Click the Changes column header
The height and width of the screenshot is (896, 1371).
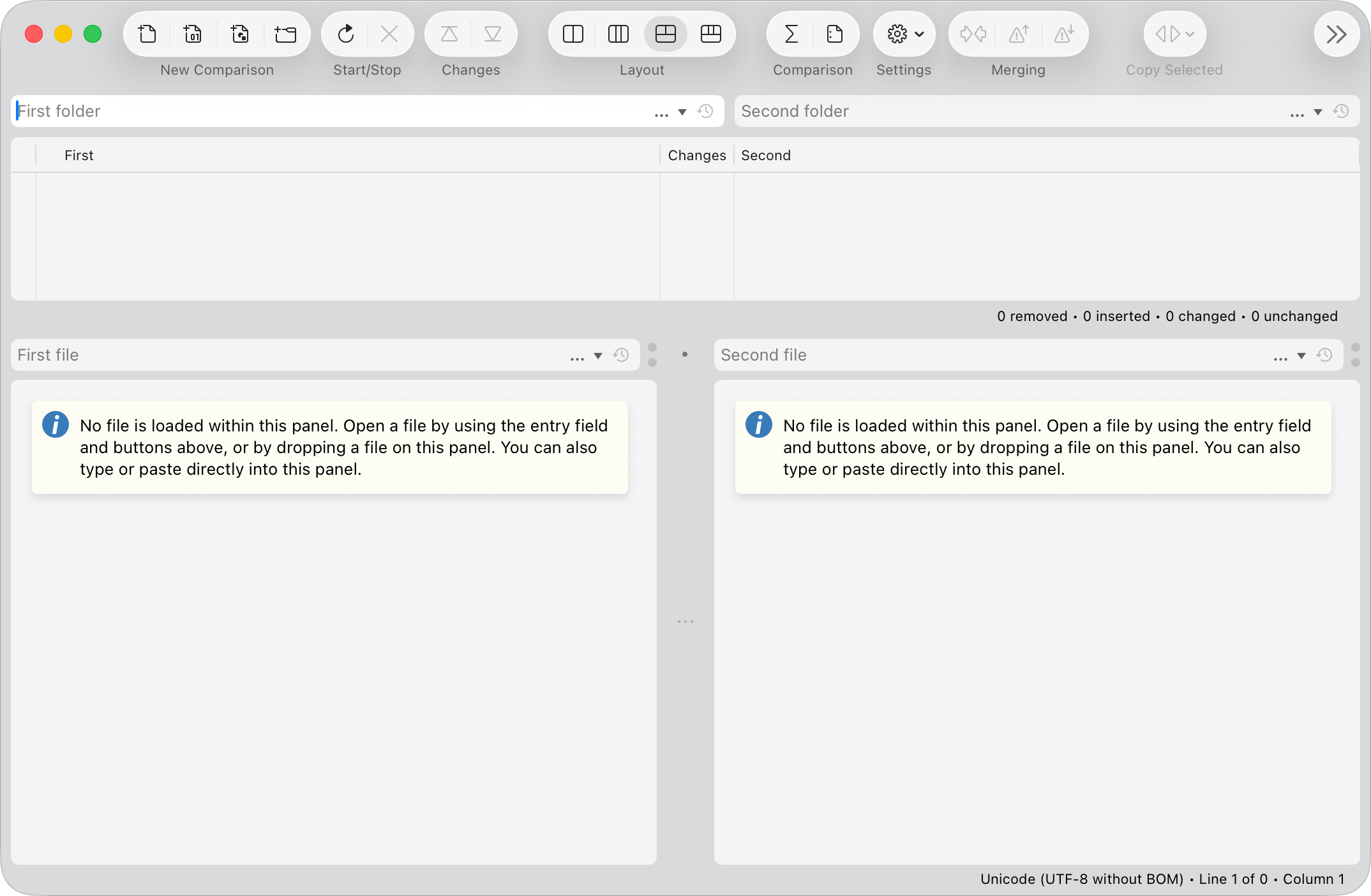point(697,156)
